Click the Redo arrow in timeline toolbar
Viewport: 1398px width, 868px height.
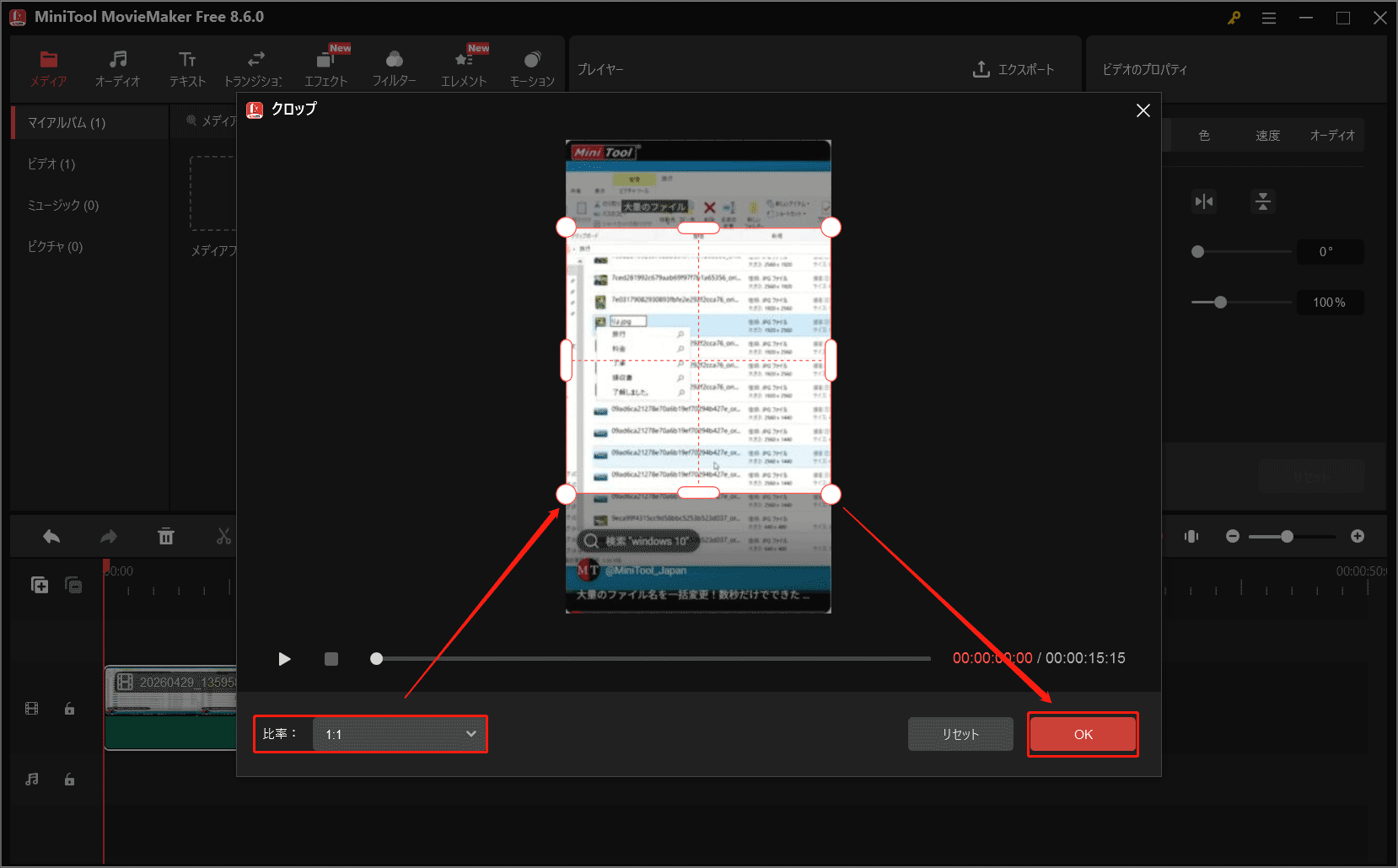click(108, 537)
